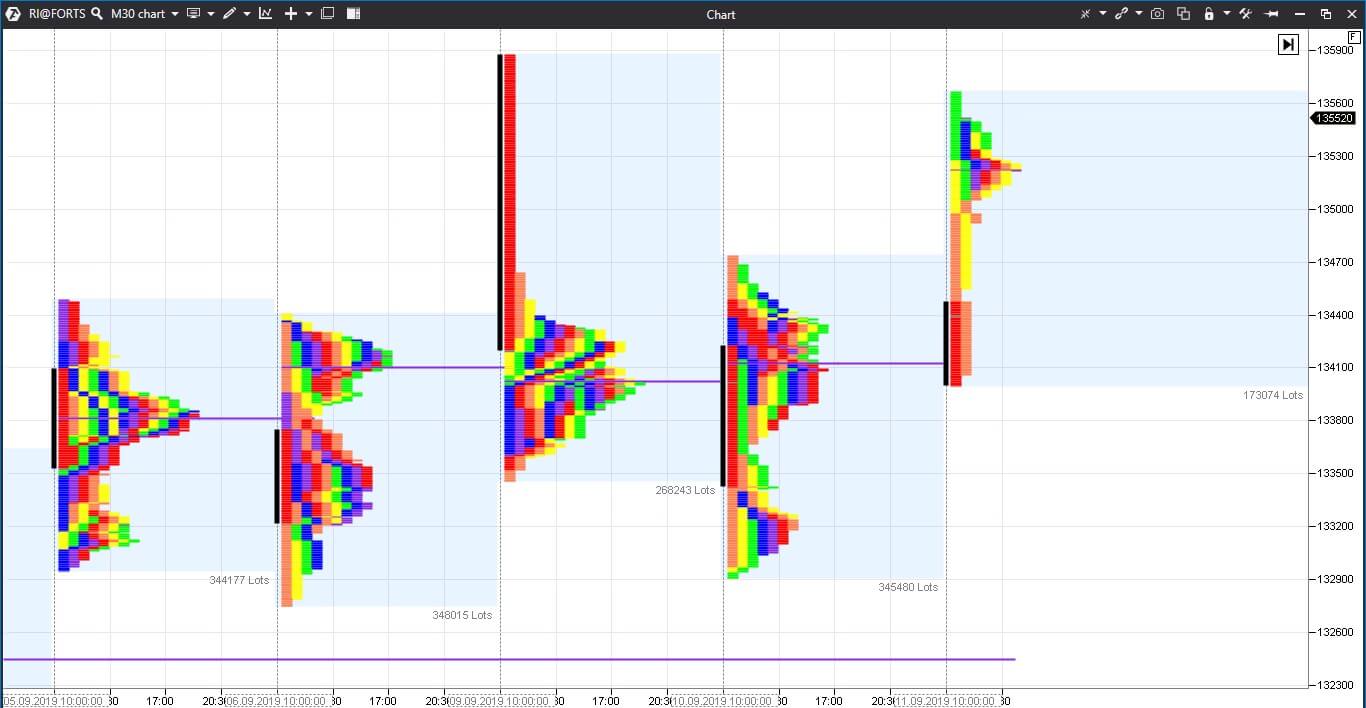This screenshot has height=708, width=1366.
Task: Click the duplicate window icon
Action: coord(1184,14)
